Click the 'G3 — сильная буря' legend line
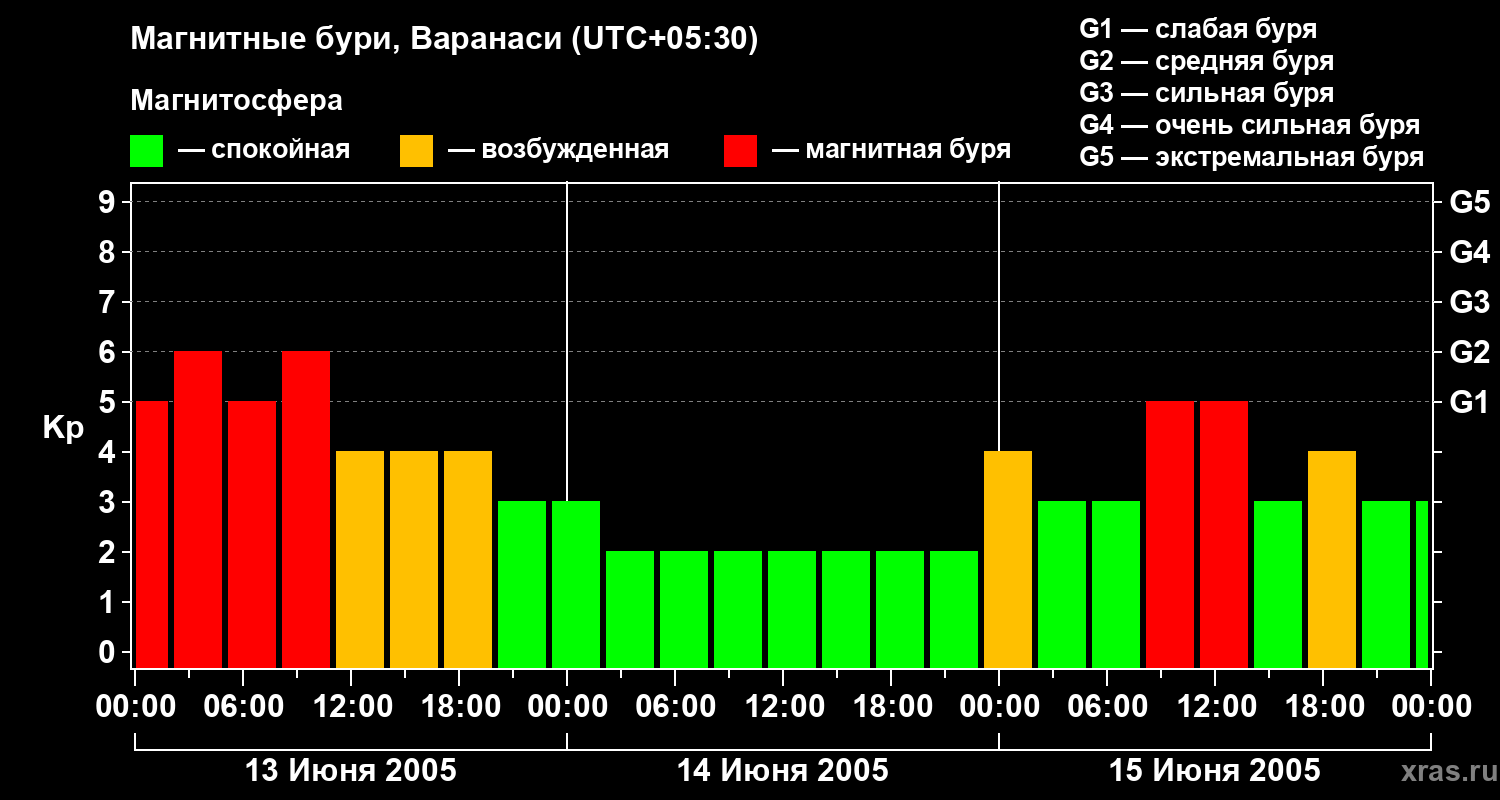Viewport: 1500px width, 800px height. coord(1207,93)
